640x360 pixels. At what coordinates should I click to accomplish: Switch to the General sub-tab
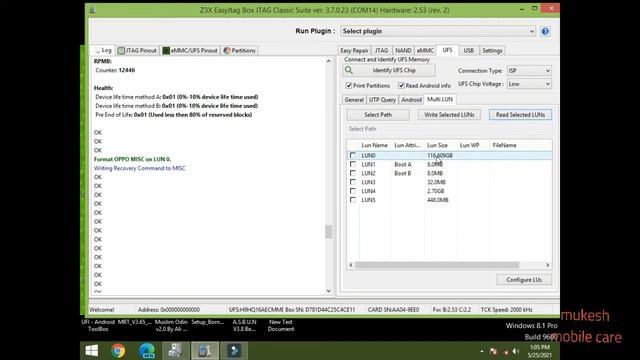[x=354, y=100]
